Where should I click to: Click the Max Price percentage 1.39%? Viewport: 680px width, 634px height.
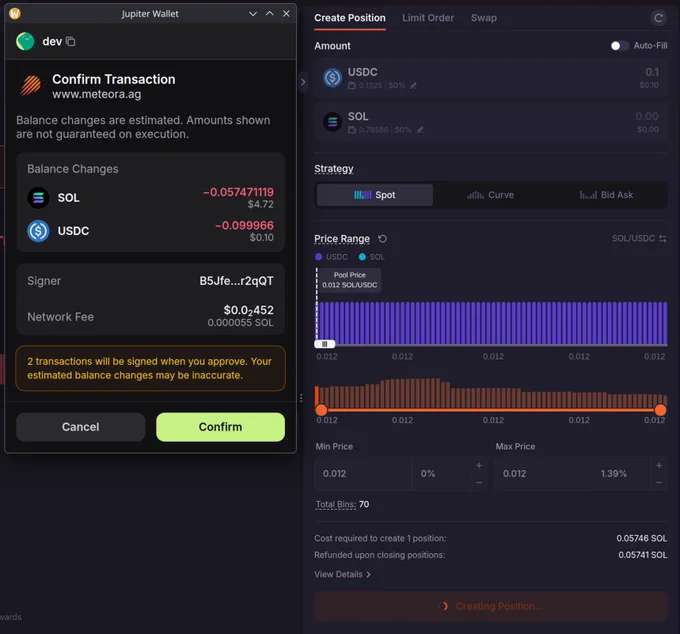coord(614,474)
